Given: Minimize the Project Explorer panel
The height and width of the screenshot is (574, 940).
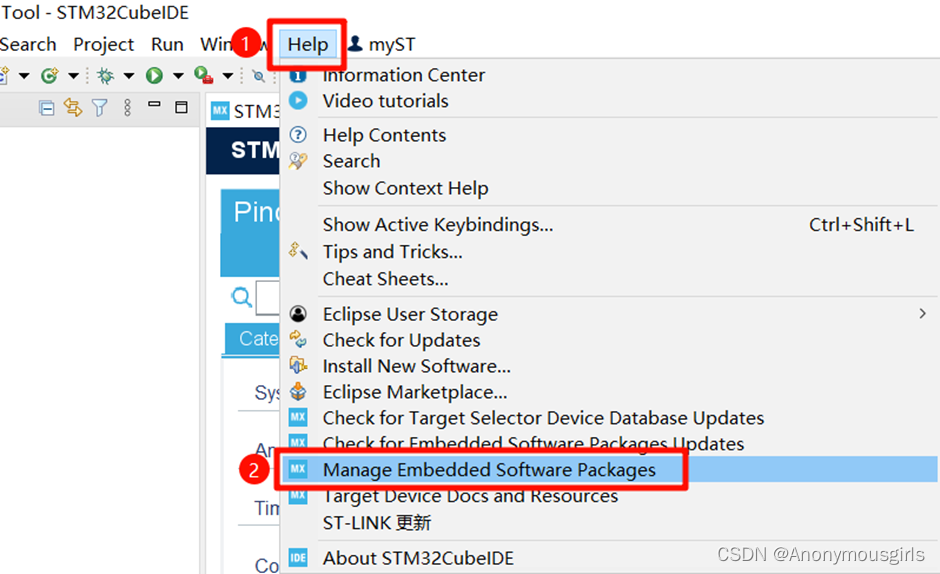Looking at the screenshot, I should coord(154,104).
